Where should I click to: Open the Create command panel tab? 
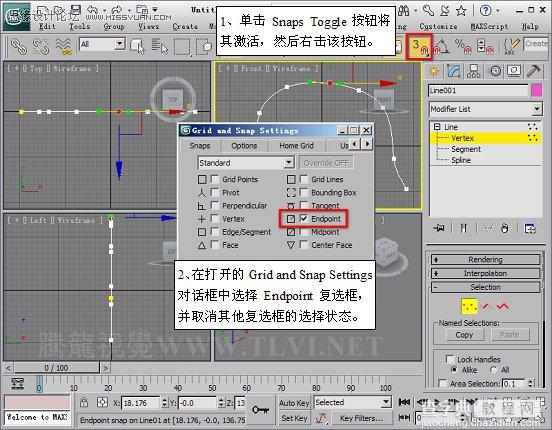(434, 71)
